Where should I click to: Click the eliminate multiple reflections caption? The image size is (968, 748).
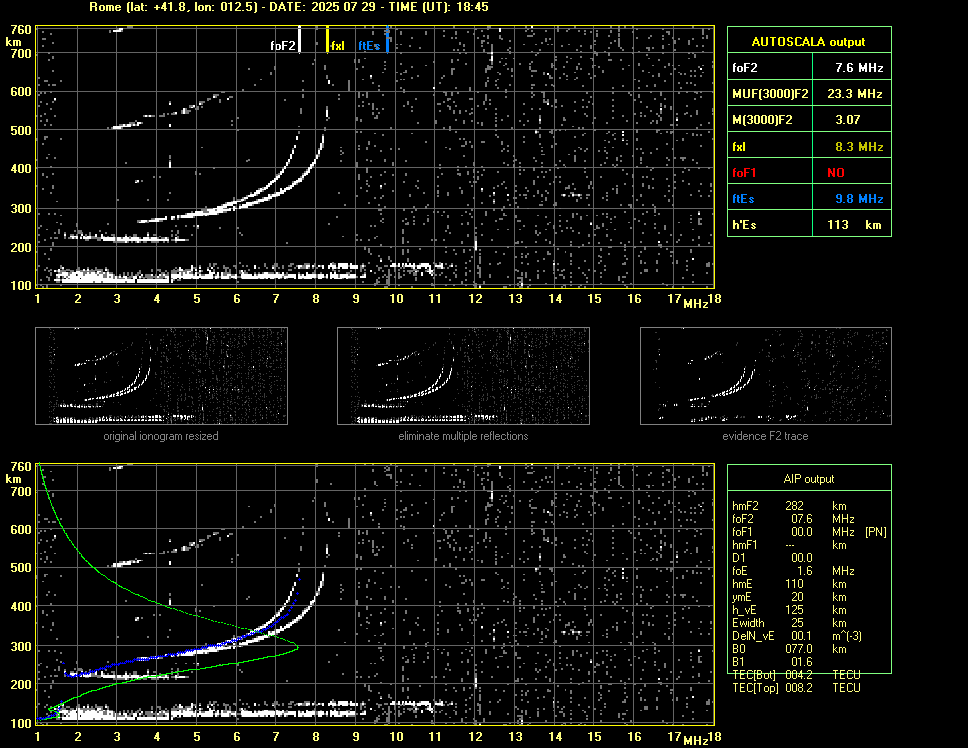click(463, 436)
